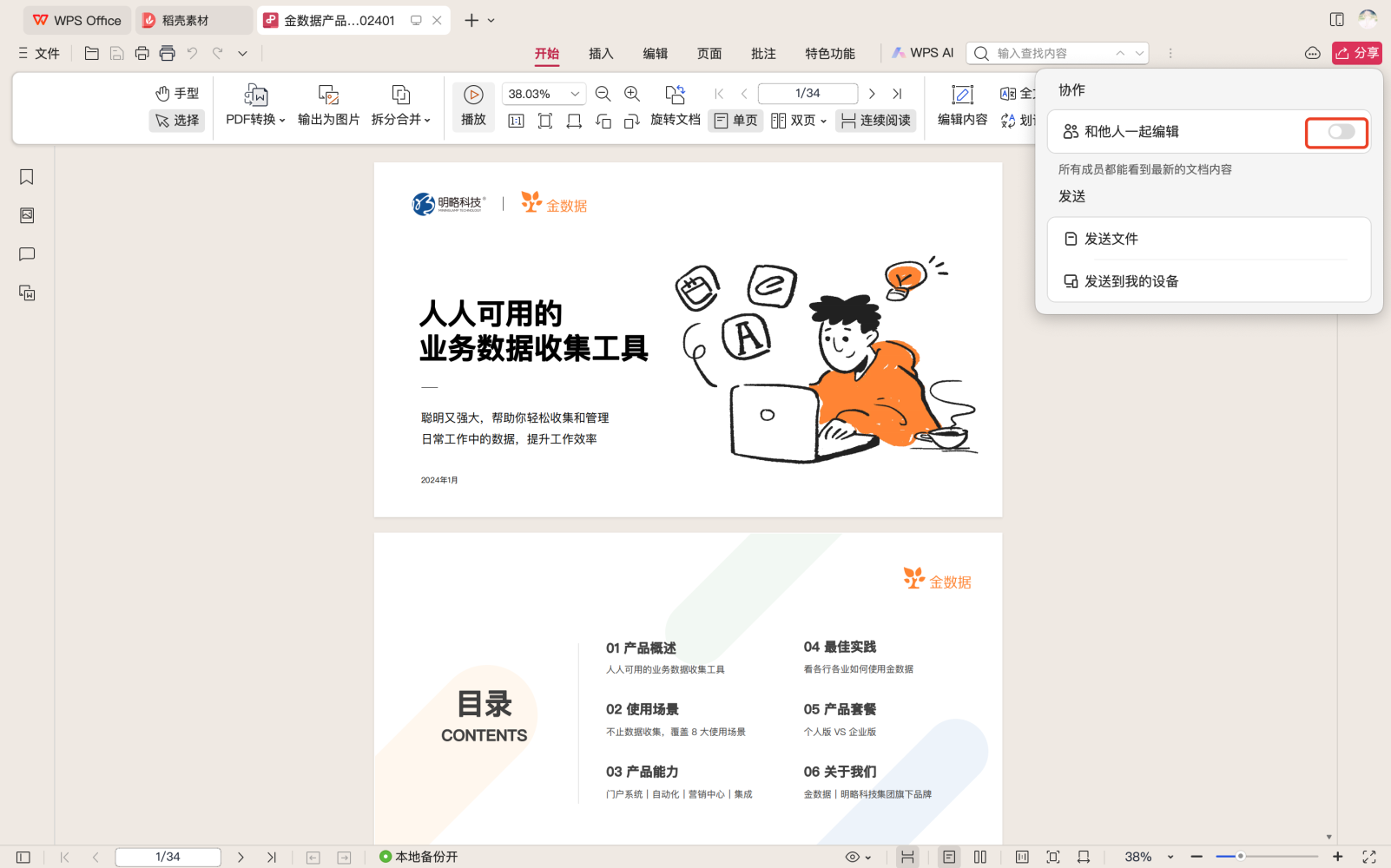Toggle continuous scroll icon in status bar
Screen dimensions: 1391x868
point(907,857)
